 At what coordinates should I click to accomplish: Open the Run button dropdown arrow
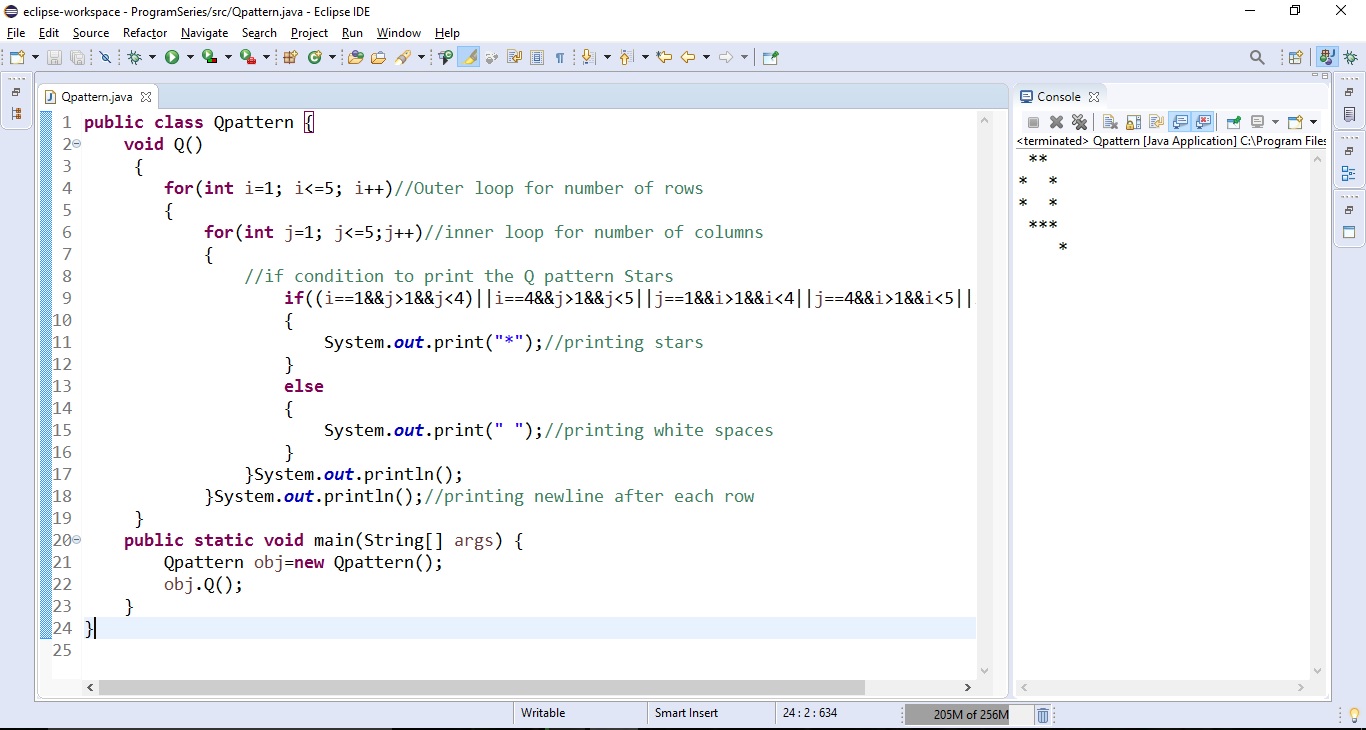[x=189, y=57]
